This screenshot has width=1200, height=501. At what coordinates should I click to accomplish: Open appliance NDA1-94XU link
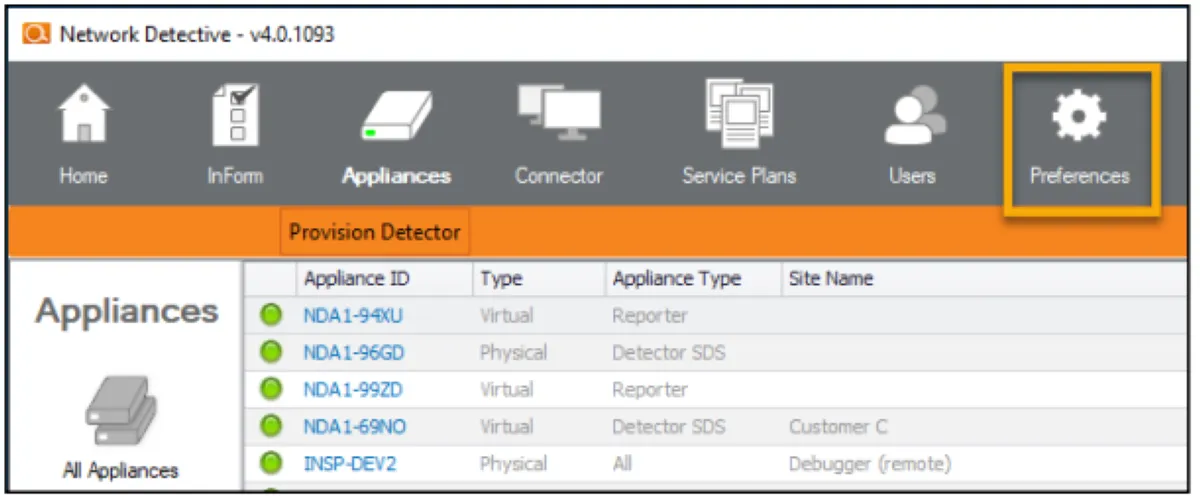(354, 316)
